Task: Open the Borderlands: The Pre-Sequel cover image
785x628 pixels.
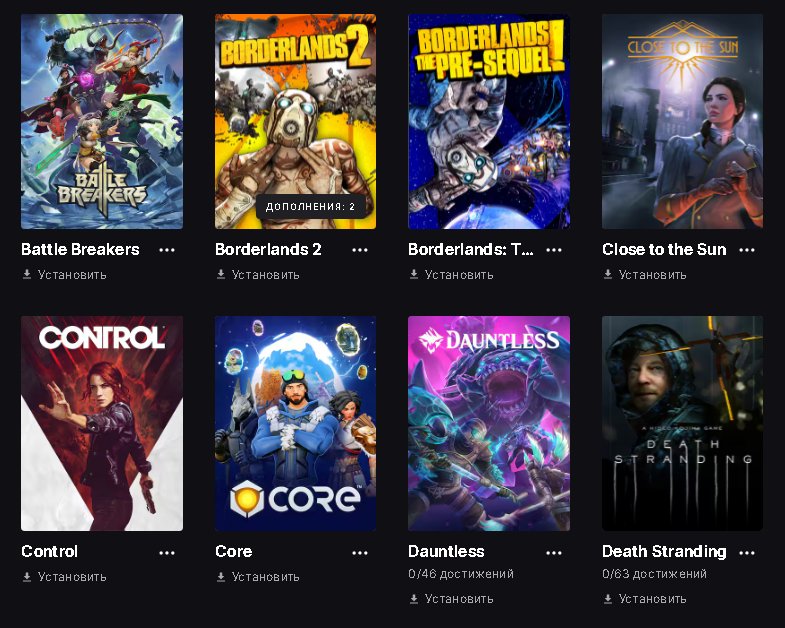Action: (x=489, y=121)
